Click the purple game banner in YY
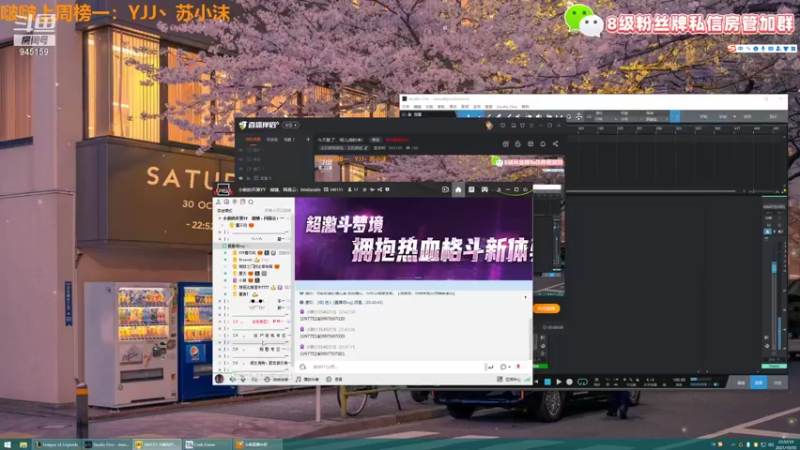The width and height of the screenshot is (800, 450). (414, 239)
